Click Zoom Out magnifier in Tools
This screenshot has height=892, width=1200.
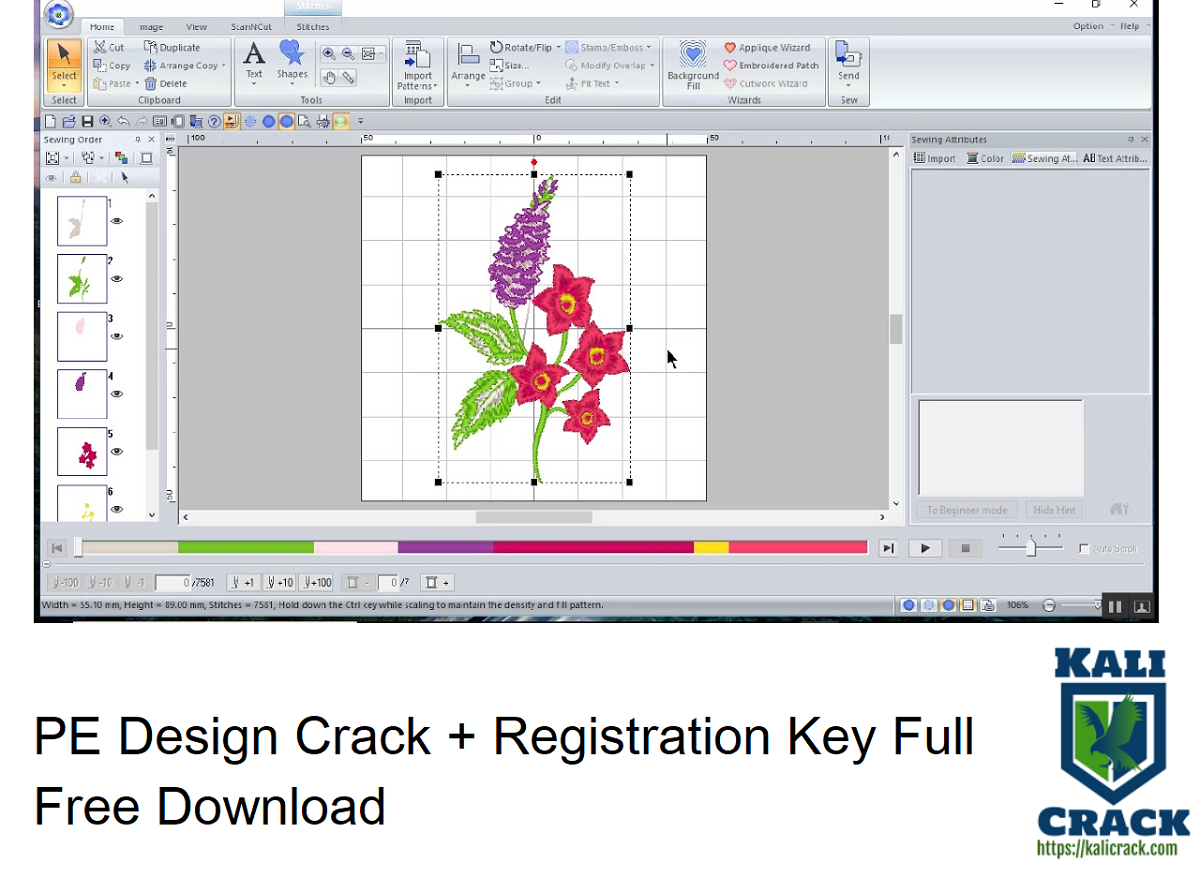[348, 54]
